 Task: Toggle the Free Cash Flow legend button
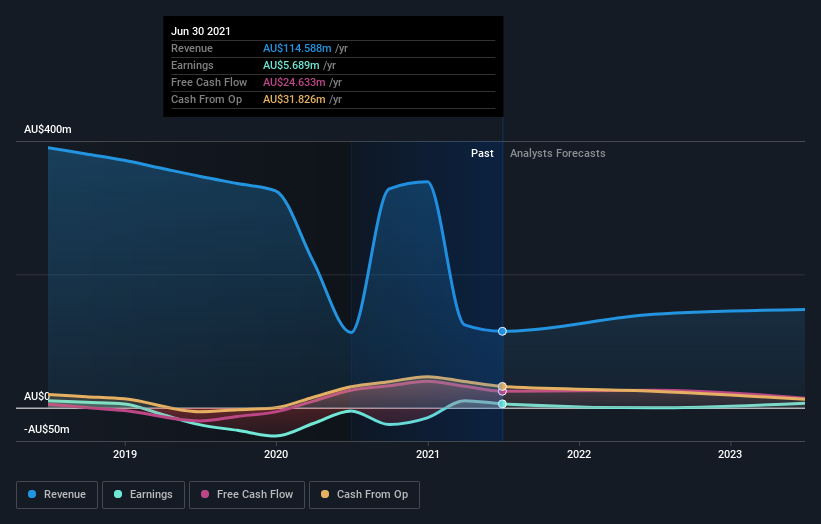[247, 495]
